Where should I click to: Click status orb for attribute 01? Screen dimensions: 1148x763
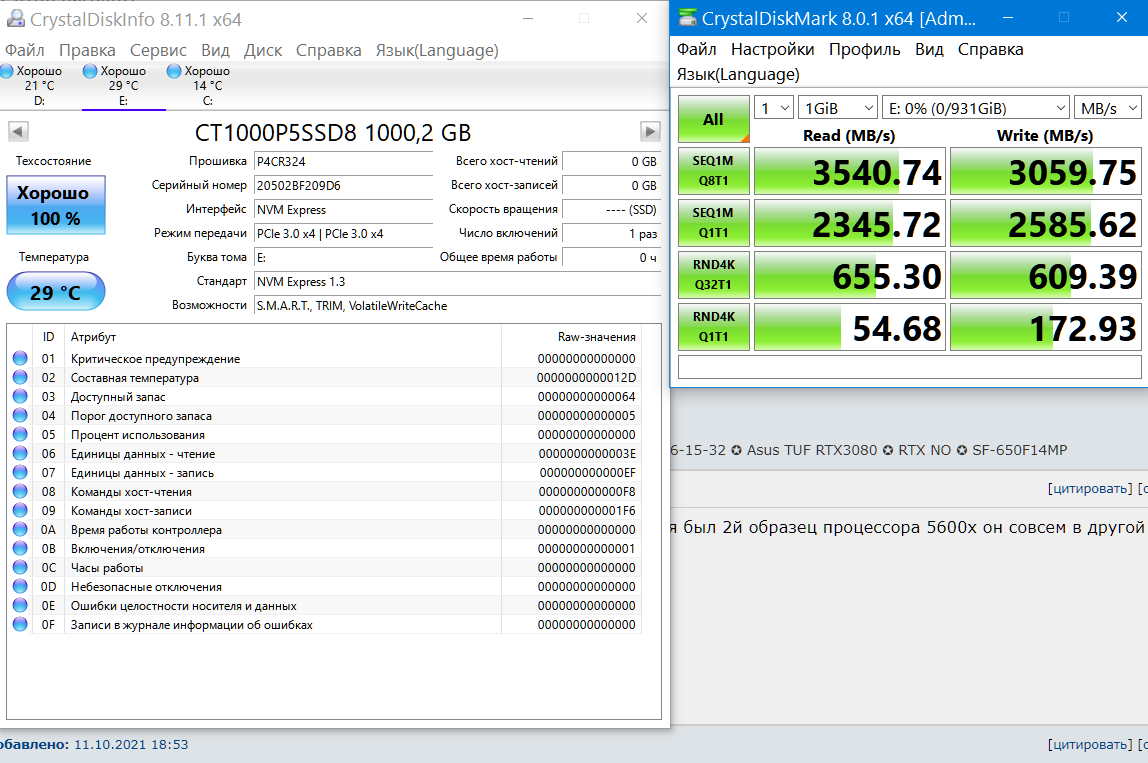[x=20, y=358]
